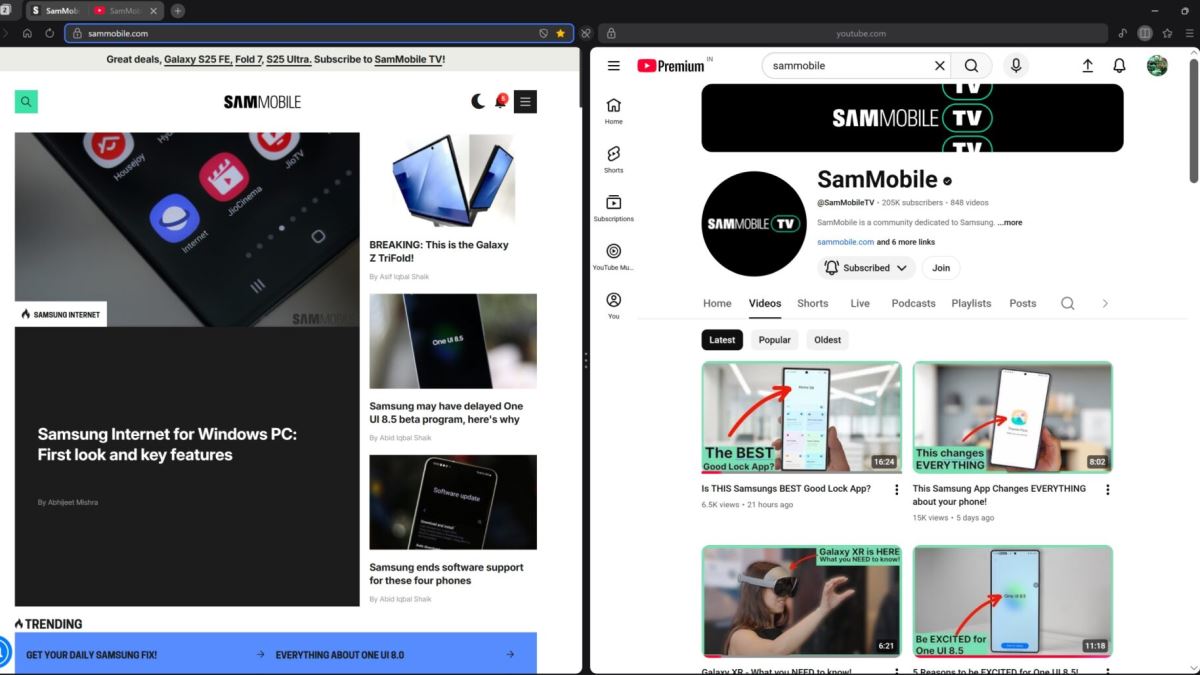Click the Join channel button
The height and width of the screenshot is (675, 1200).
click(941, 268)
